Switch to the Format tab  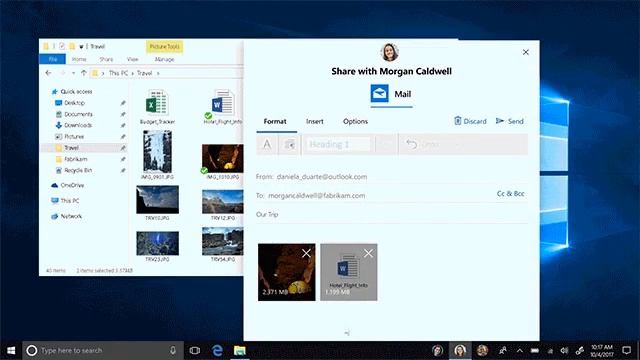(275, 122)
